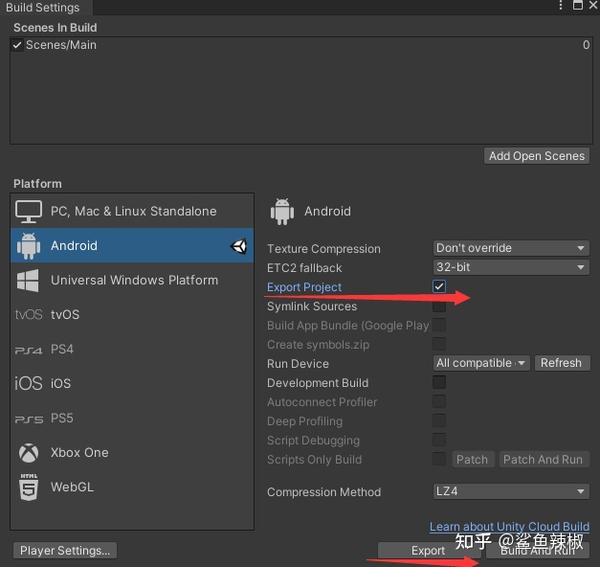Select Scenes/Main in the scene list

pyautogui.click(x=301, y=45)
